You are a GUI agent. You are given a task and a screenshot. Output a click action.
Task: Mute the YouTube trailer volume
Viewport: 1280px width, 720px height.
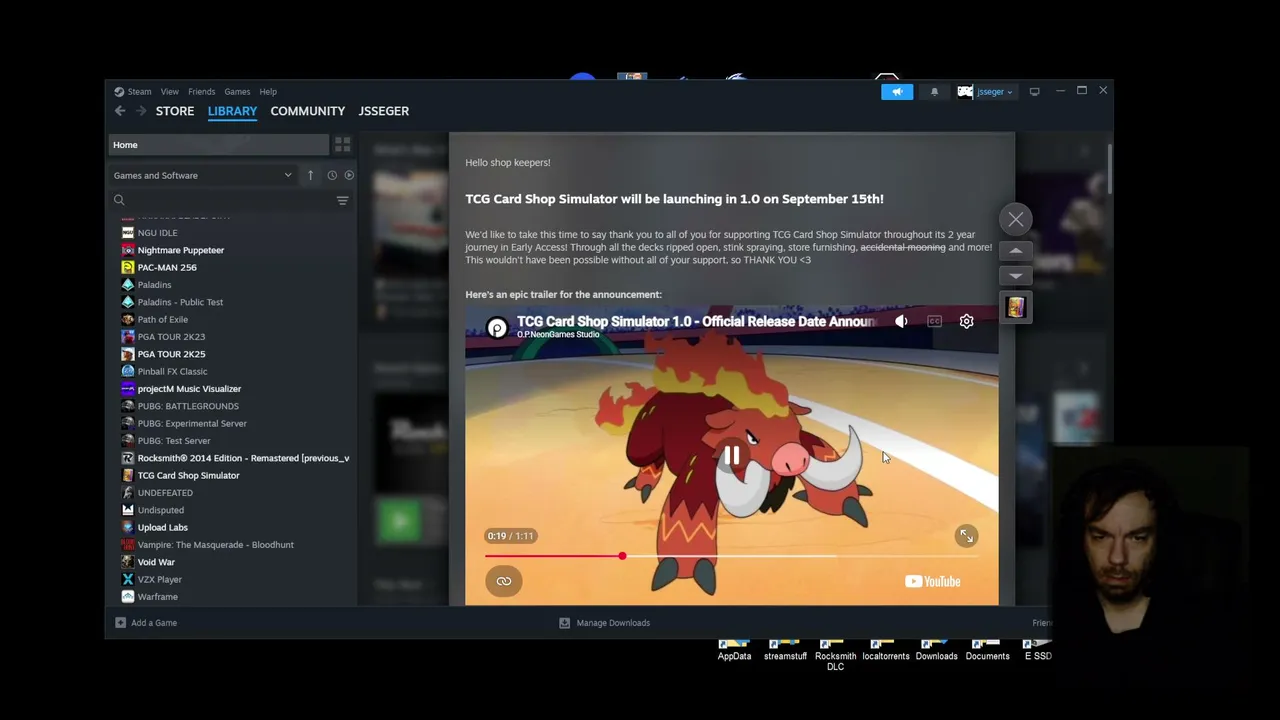(901, 321)
